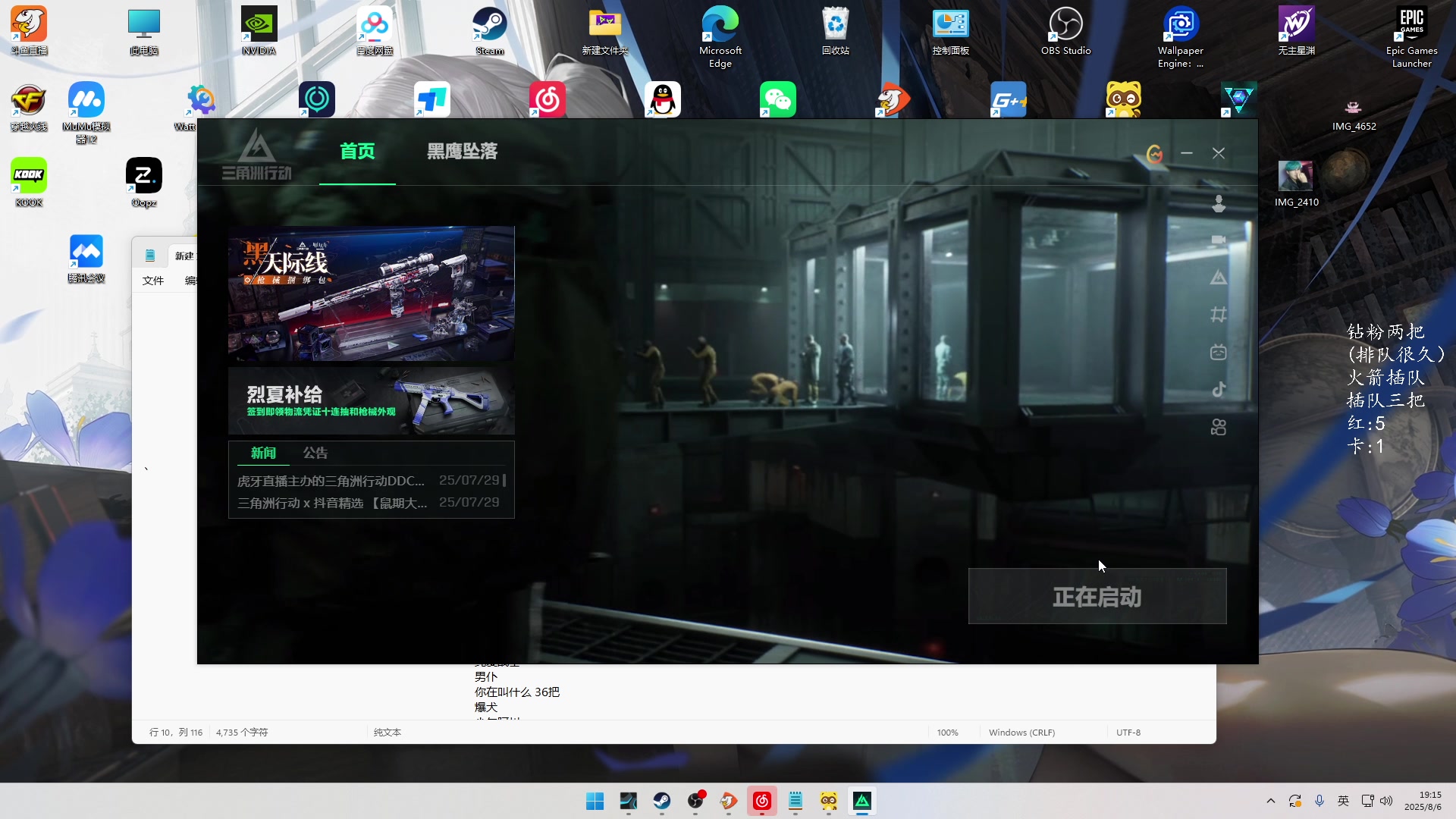Select the 腾讯会议 desktop icon
This screenshot has height=819, width=1456.
(x=86, y=259)
